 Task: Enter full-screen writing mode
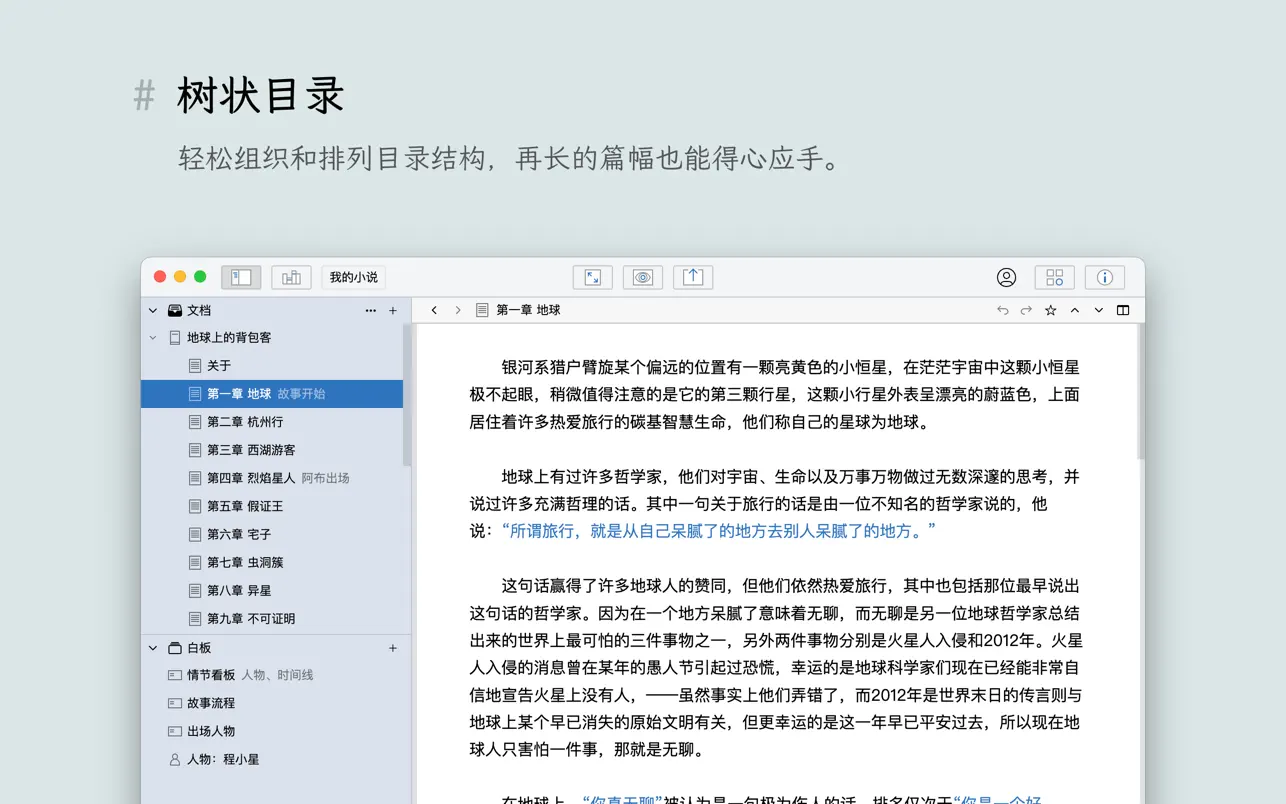pos(593,277)
